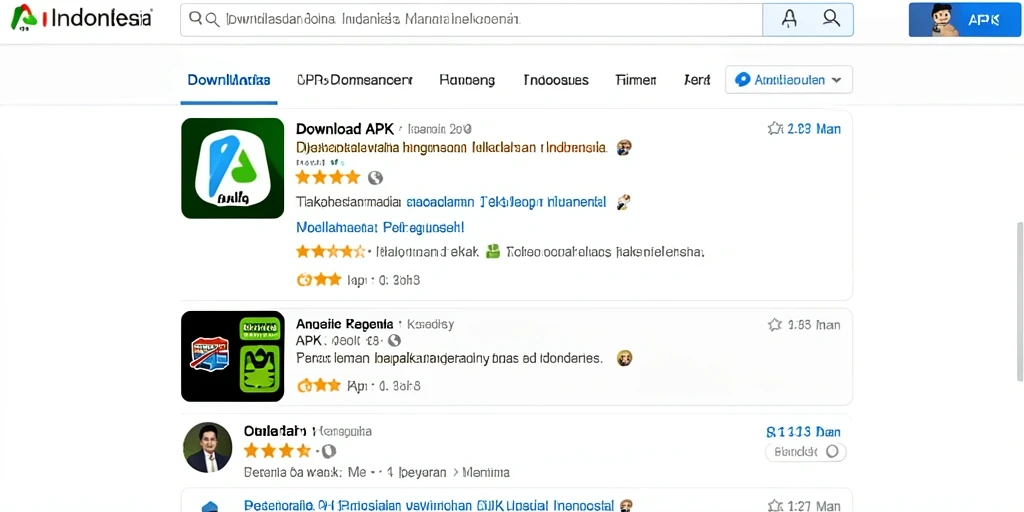Open the green Download APK app thumbnail
The height and width of the screenshot is (512, 1024).
[232, 168]
